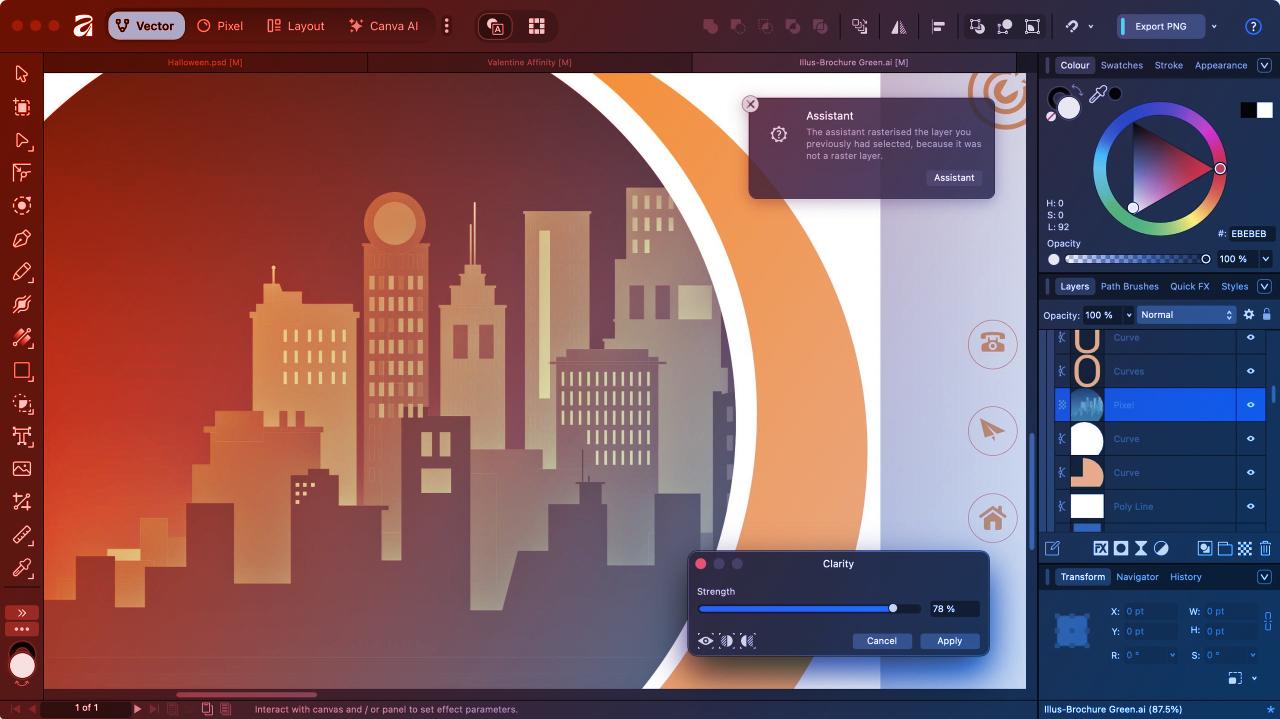Choose the Vector Brush tool
Viewport: 1280px width, 719px height.
pyautogui.click(x=20, y=304)
